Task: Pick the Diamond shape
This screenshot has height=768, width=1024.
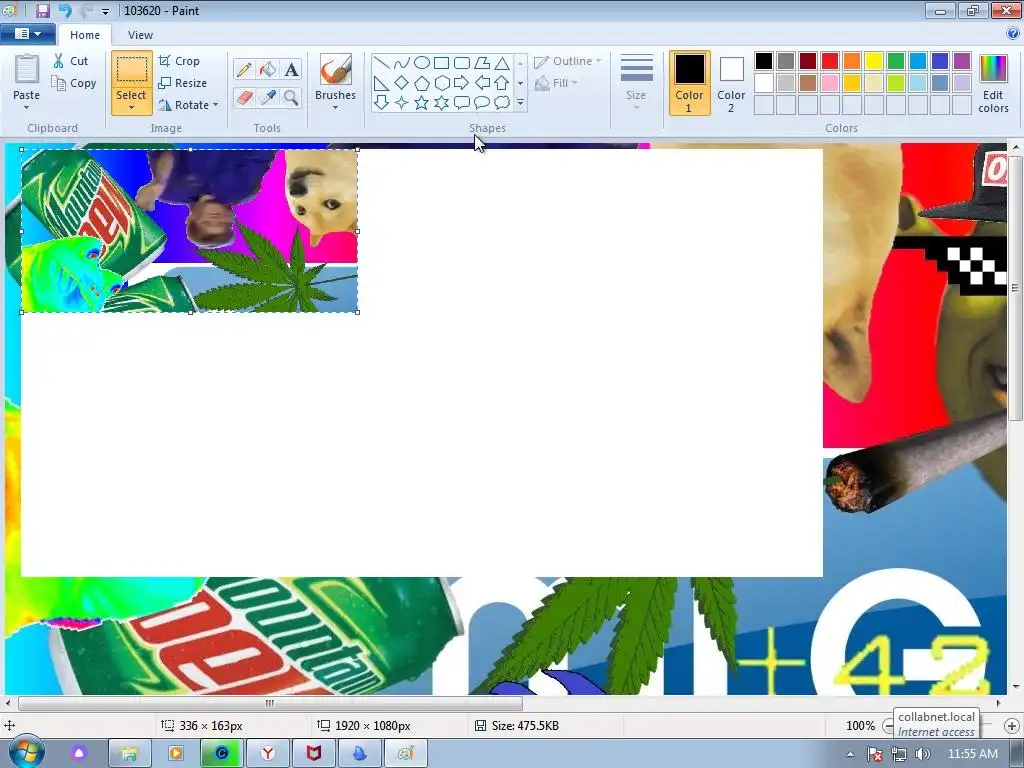Action: click(x=402, y=83)
